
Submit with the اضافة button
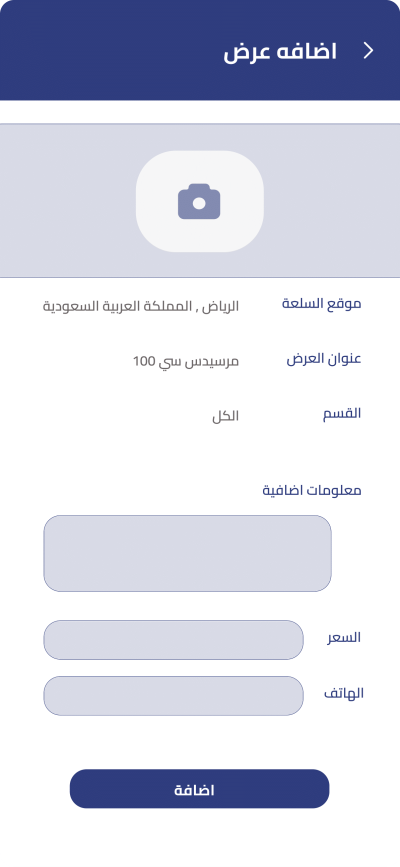[199, 788]
